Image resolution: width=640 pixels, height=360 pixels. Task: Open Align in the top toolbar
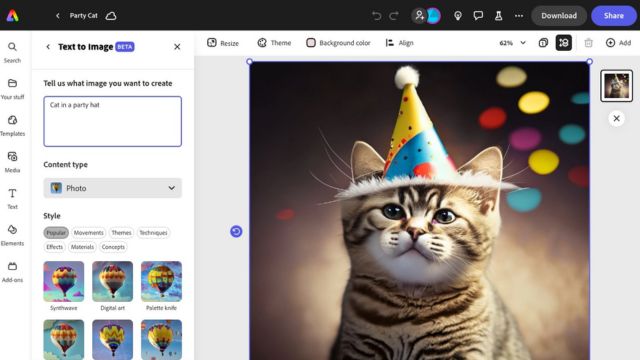[x=400, y=43]
